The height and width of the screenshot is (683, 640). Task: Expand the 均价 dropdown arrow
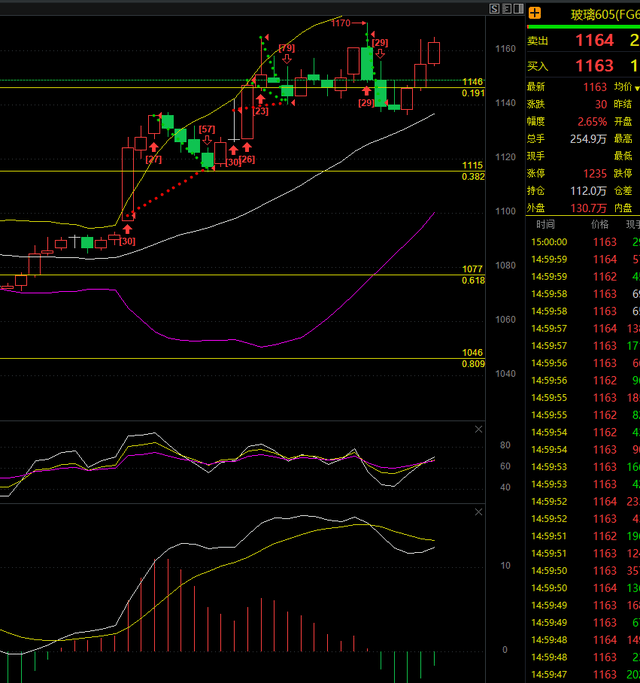coord(637,88)
